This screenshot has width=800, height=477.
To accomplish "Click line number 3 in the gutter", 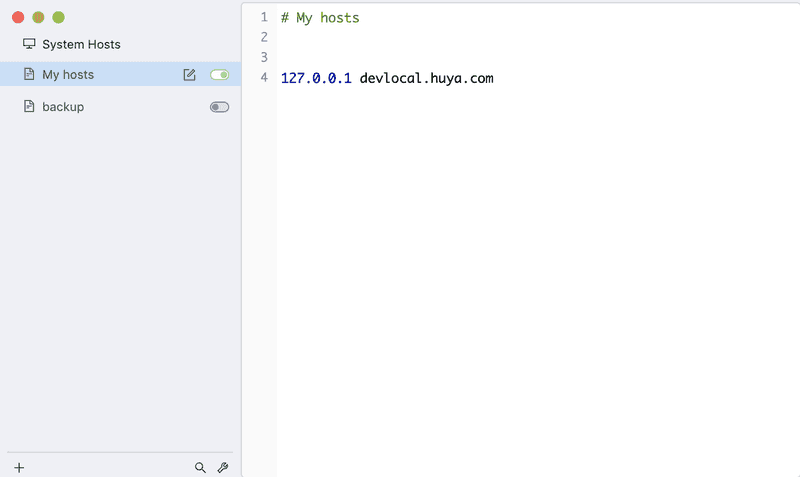I will coord(264,58).
